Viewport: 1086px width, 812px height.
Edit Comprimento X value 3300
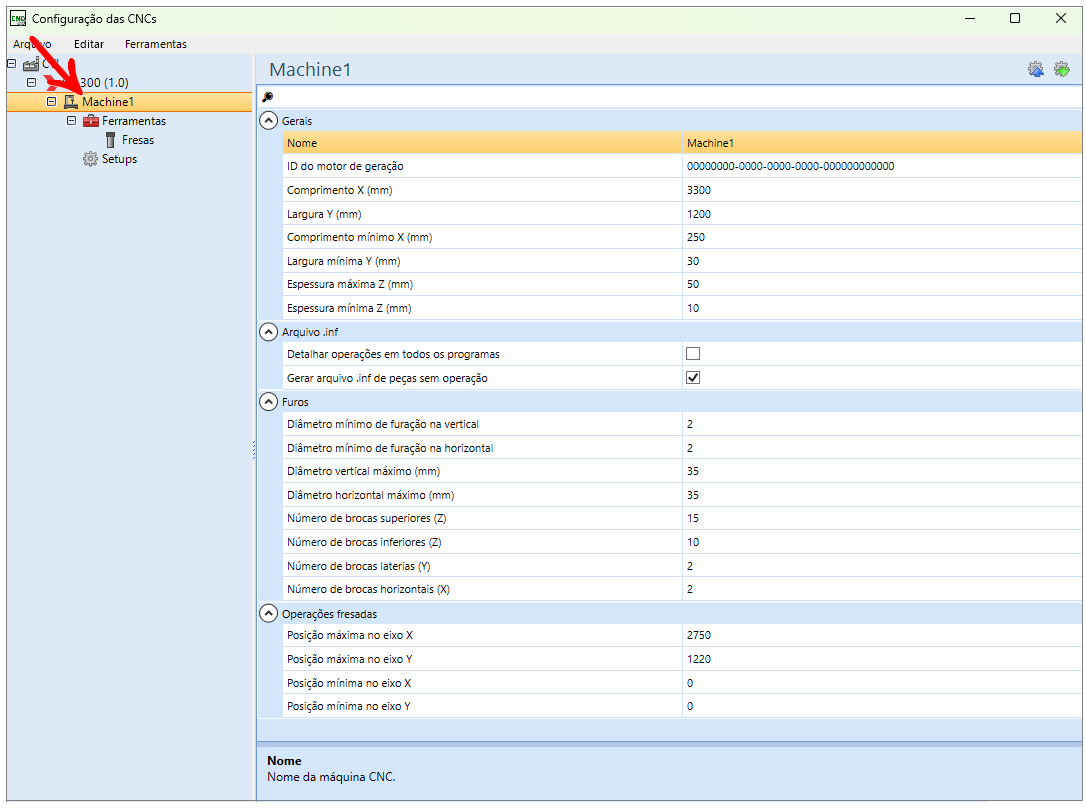coord(882,190)
